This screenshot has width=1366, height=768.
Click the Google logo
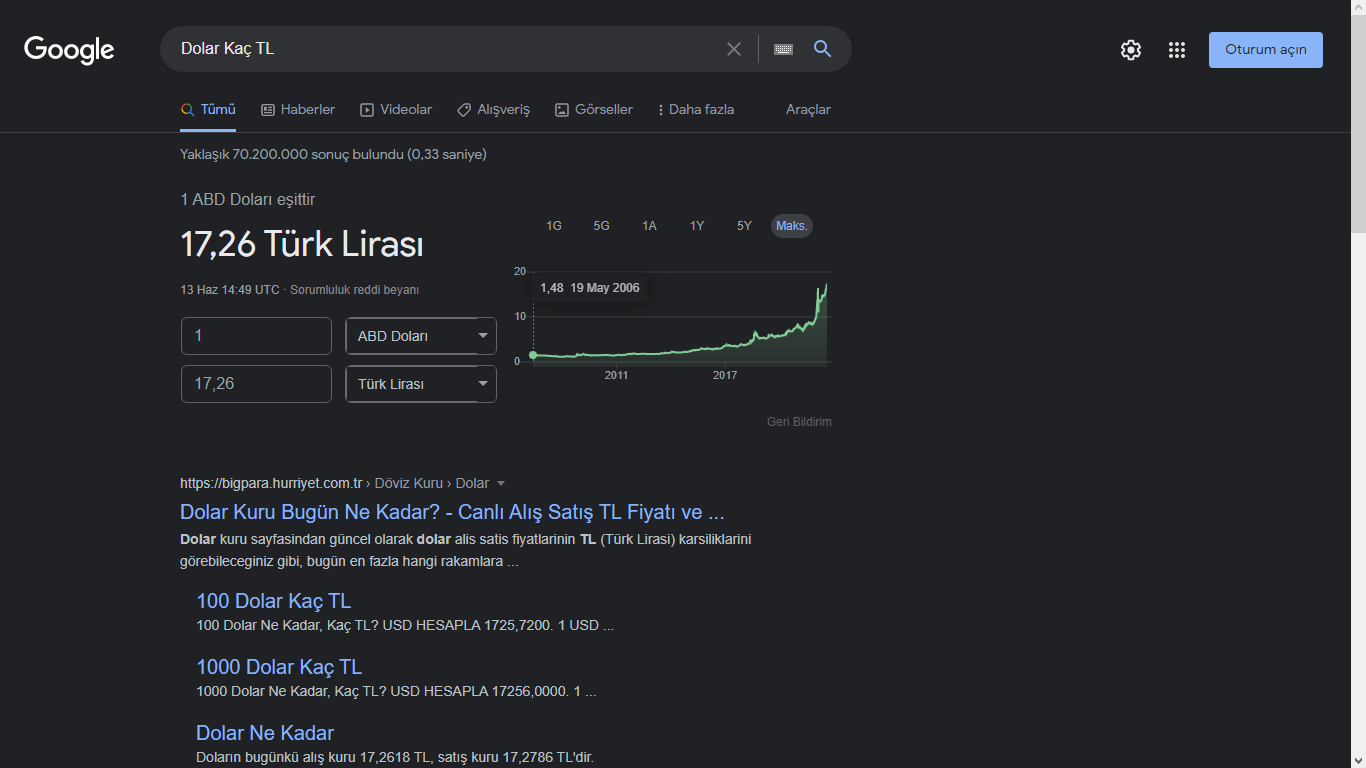click(69, 49)
